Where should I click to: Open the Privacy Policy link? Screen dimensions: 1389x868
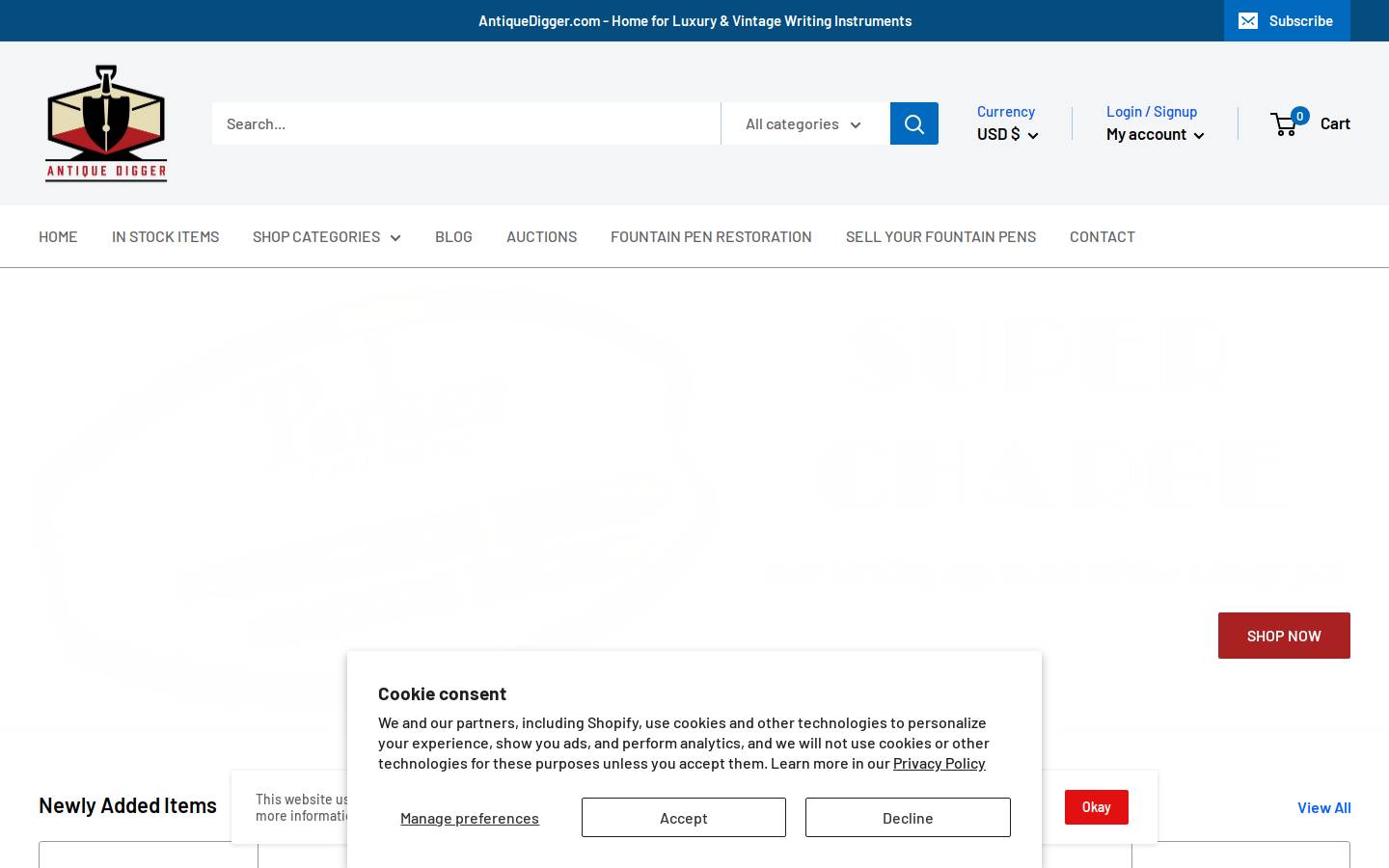point(940,763)
